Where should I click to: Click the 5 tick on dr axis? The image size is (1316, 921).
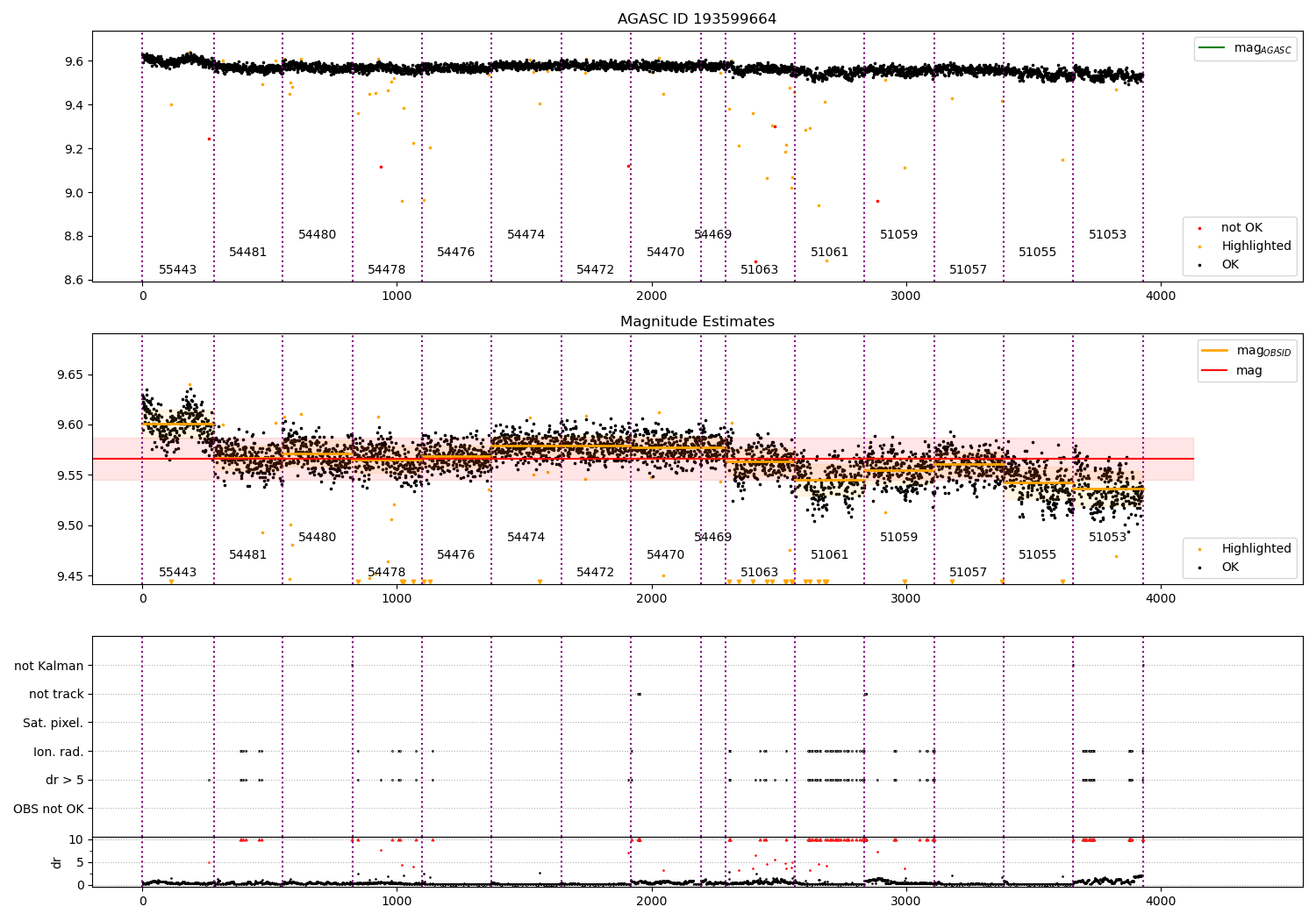click(x=80, y=863)
